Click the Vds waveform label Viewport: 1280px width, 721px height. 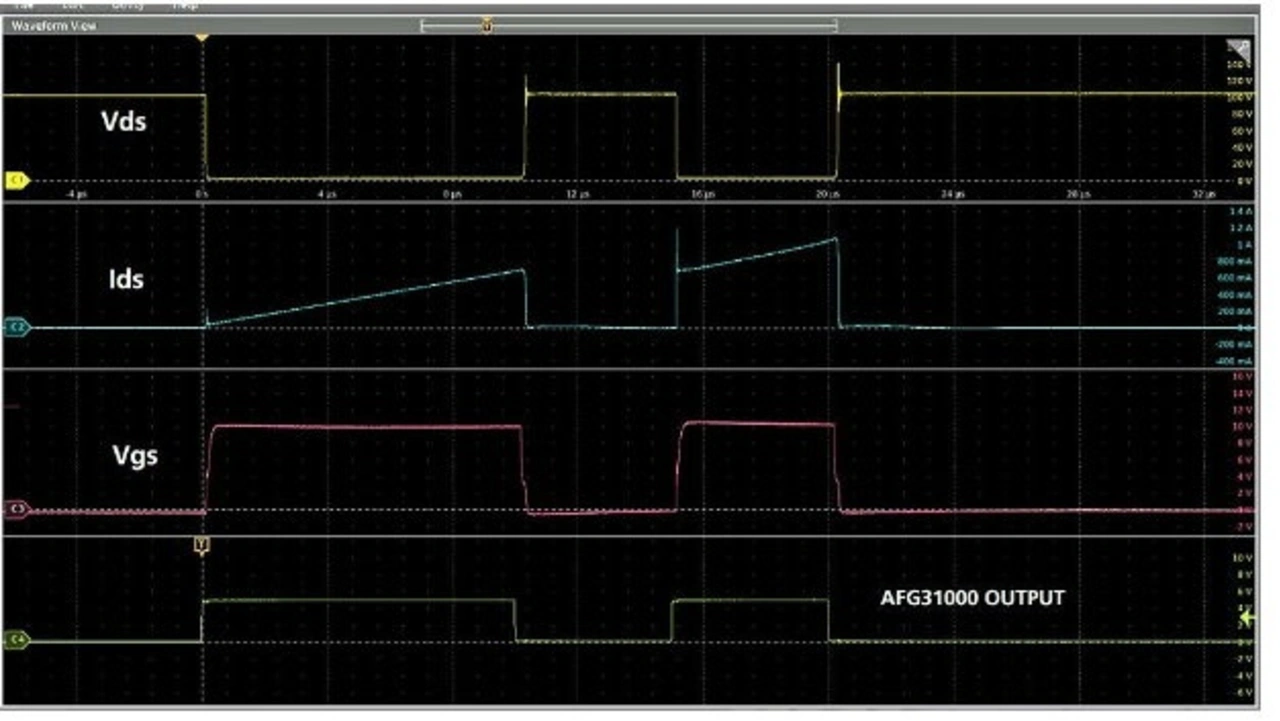pos(123,121)
